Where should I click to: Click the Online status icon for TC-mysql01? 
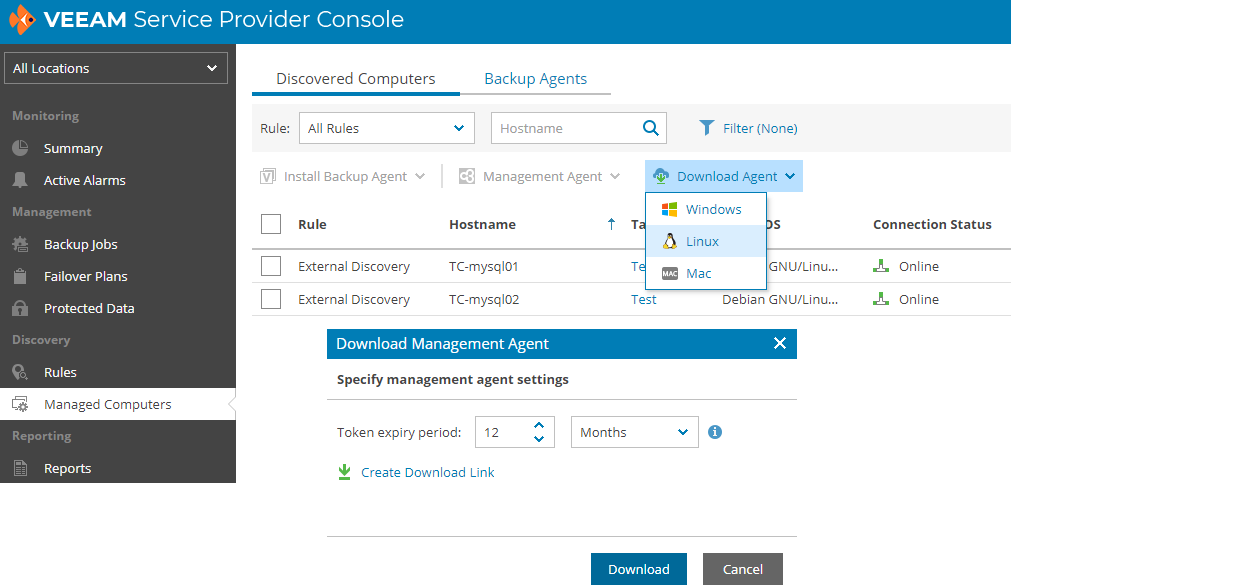(881, 266)
